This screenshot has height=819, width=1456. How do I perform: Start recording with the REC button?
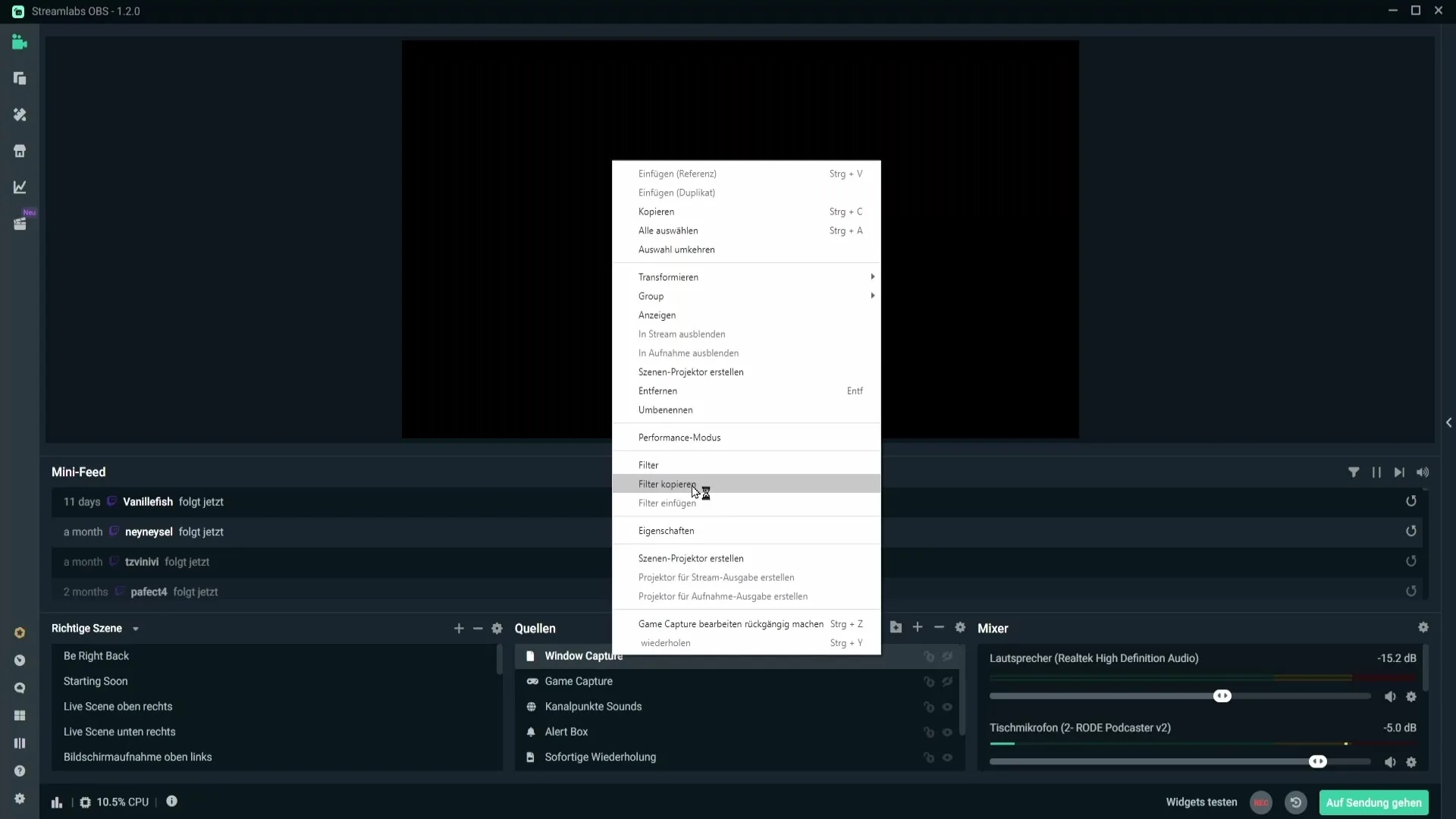(x=1261, y=802)
